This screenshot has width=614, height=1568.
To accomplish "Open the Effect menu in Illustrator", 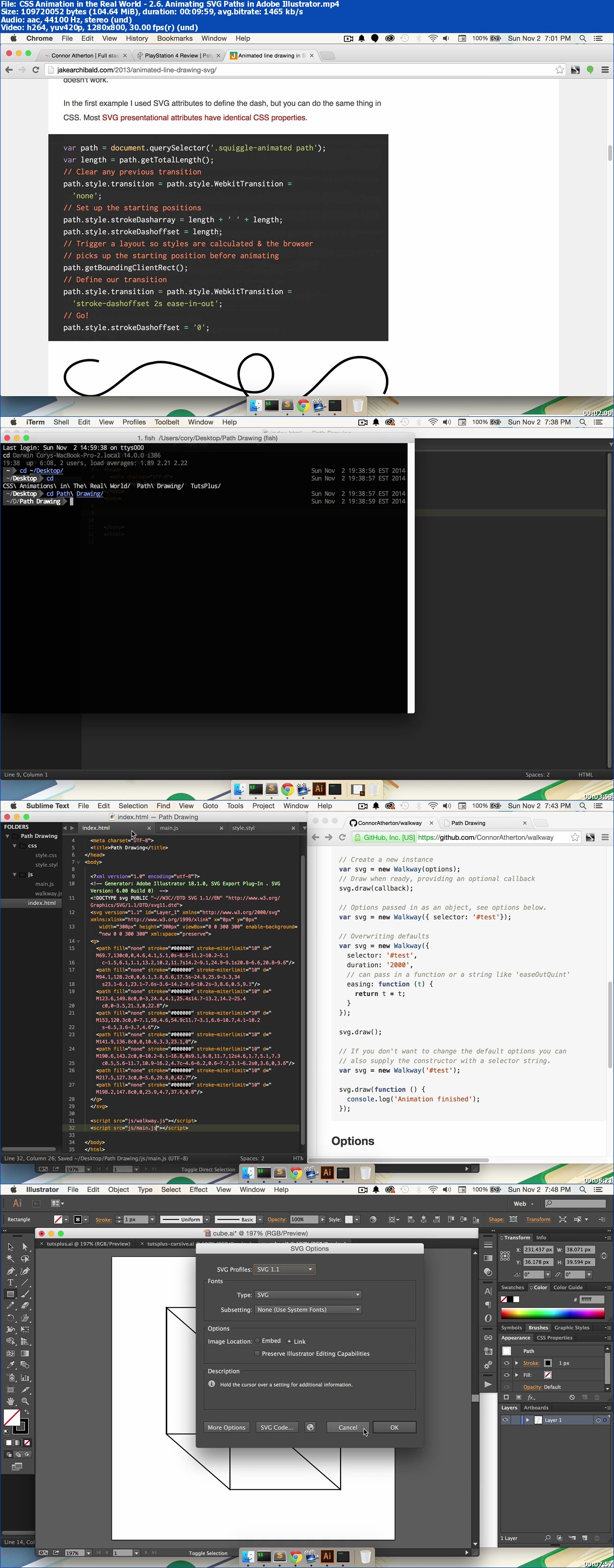I will [198, 1190].
